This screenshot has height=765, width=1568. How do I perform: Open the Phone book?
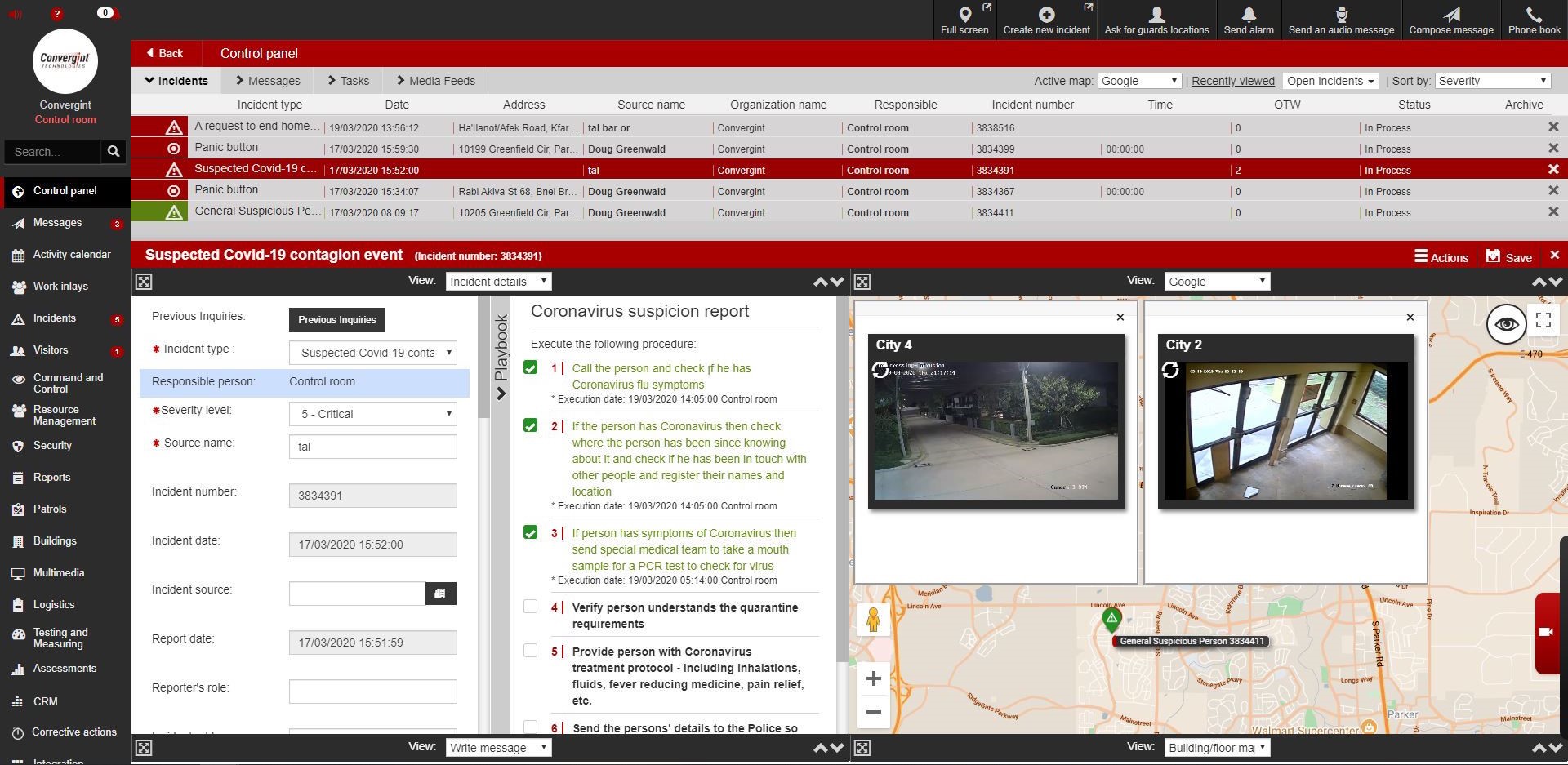click(x=1534, y=15)
